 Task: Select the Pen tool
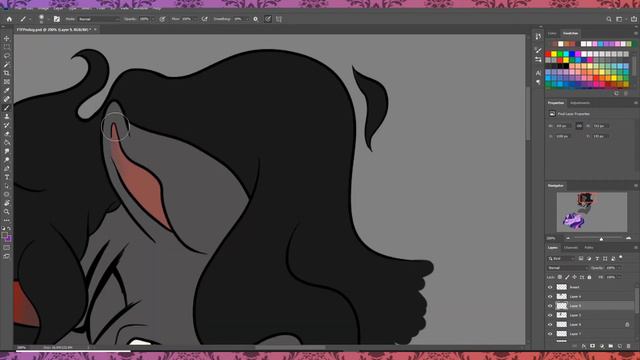[x=7, y=168]
